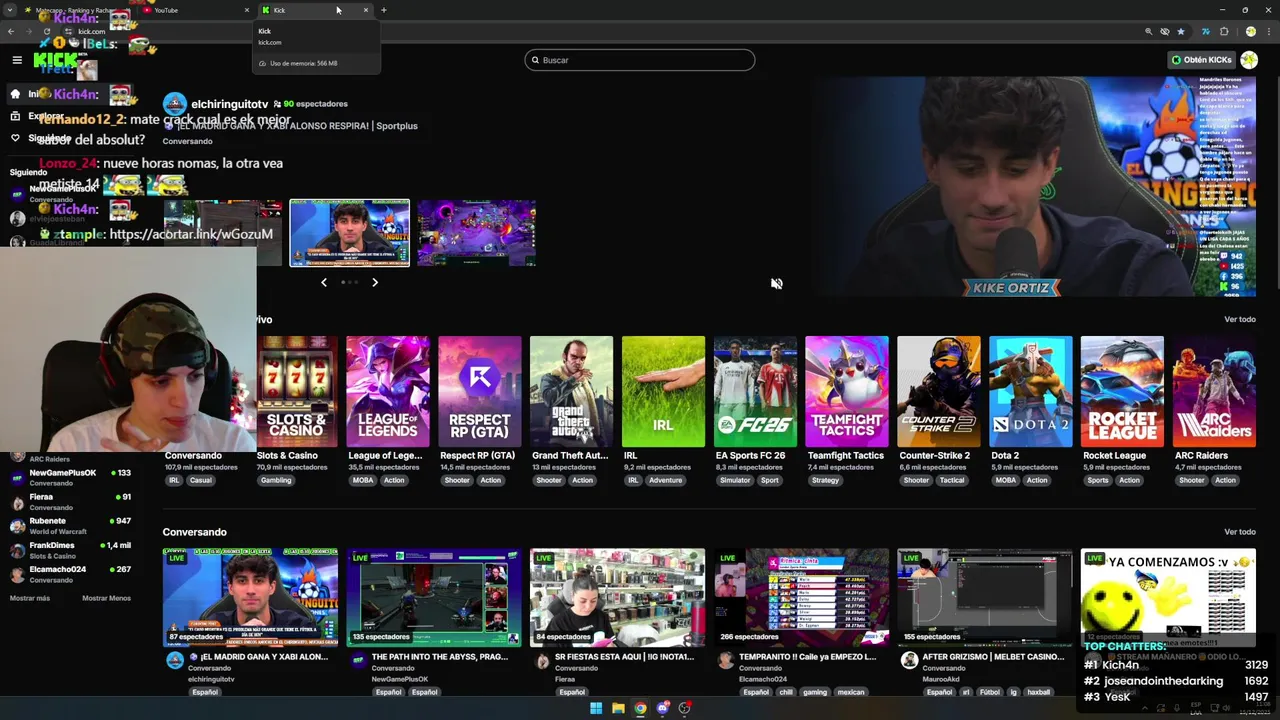The width and height of the screenshot is (1280, 720).
Task: Open the 135 espectadores live stream thumbnail
Action: [x=434, y=597]
